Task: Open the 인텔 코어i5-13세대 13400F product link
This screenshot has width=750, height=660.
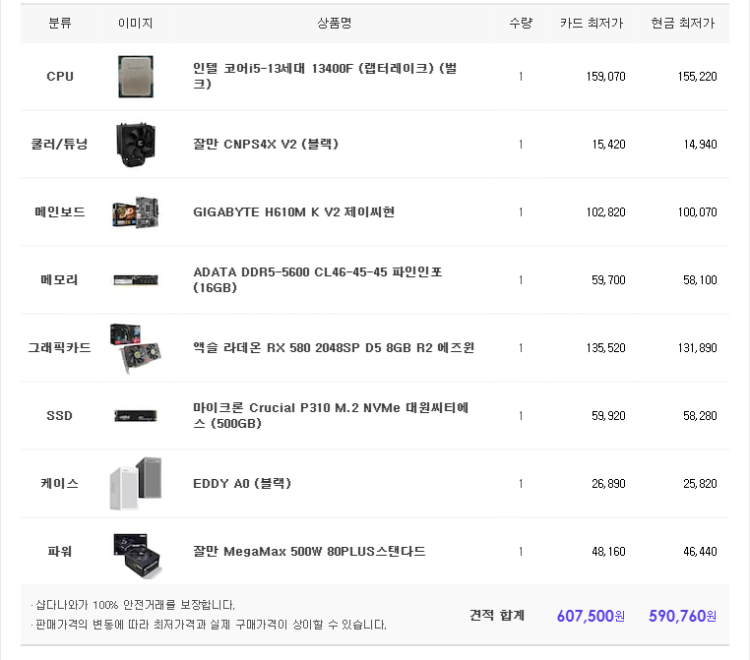Action: 325,76
